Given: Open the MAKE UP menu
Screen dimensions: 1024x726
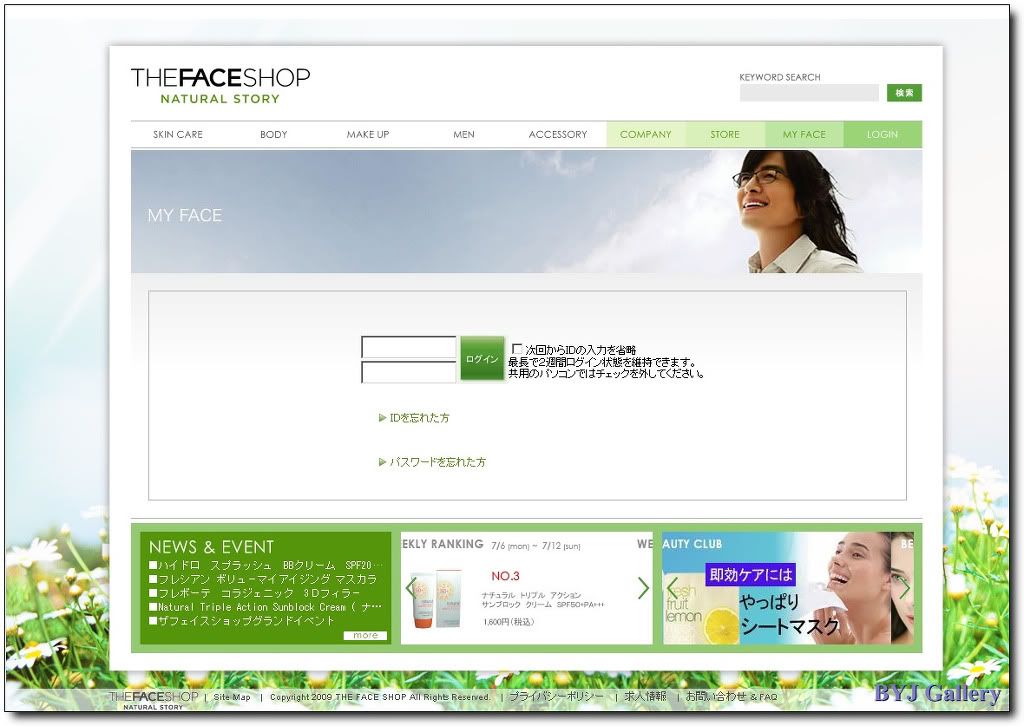Looking at the screenshot, I should tap(368, 134).
